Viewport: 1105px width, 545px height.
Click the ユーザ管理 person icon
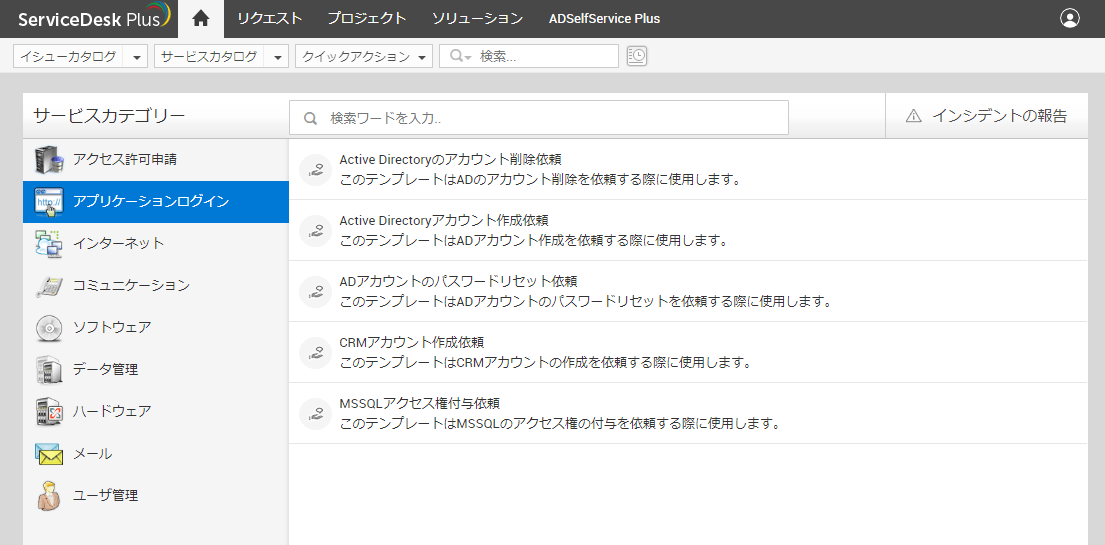tap(48, 495)
